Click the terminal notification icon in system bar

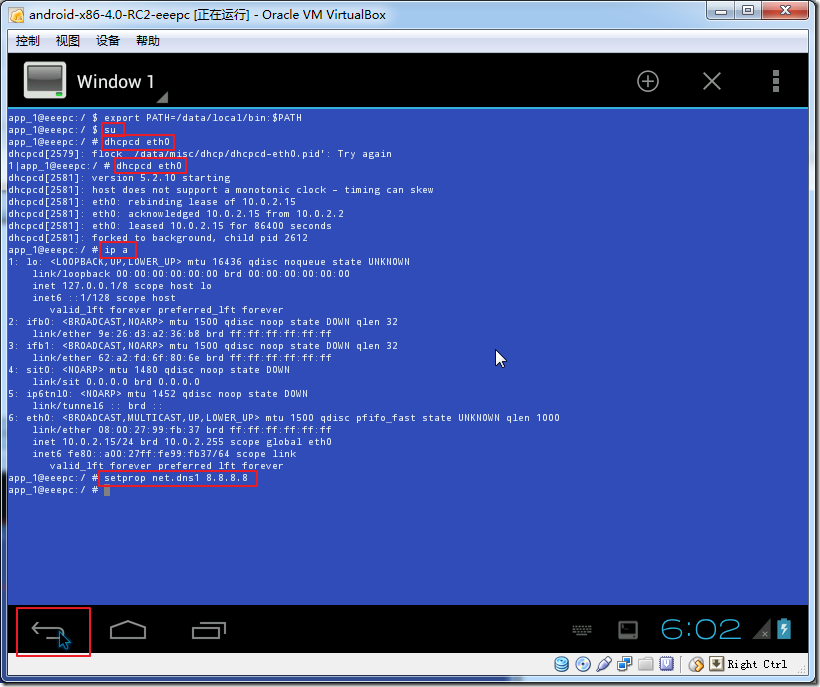coord(628,630)
